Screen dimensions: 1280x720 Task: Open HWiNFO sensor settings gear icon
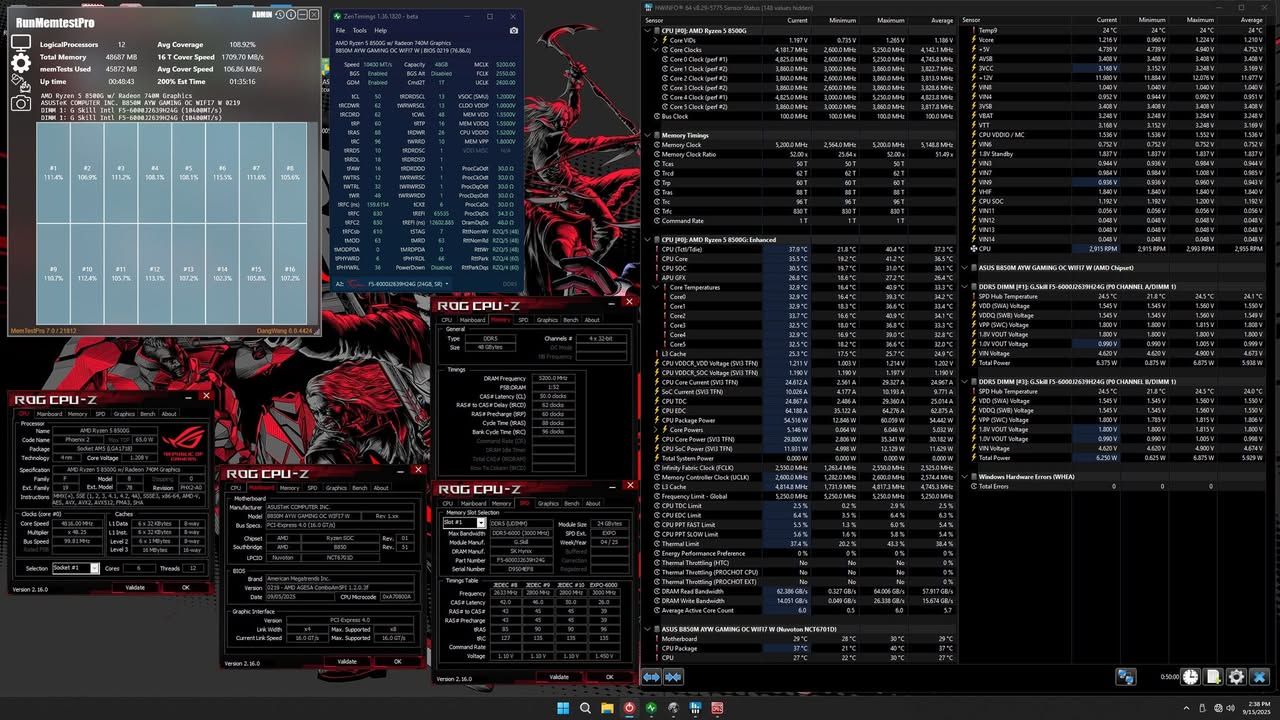[1236, 677]
